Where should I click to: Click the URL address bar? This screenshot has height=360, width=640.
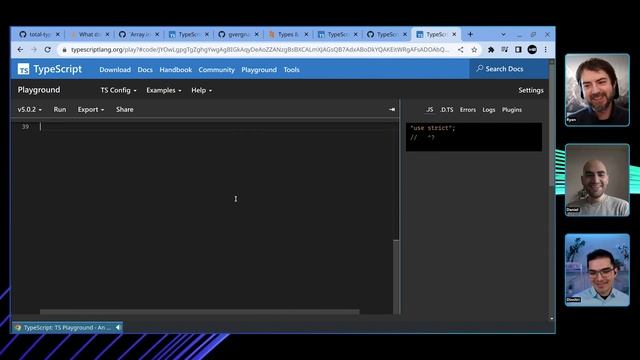point(260,50)
